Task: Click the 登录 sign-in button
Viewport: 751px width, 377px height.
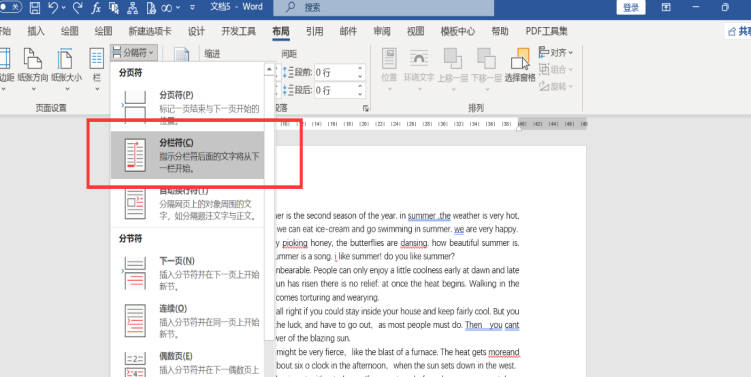Action: tap(631, 8)
